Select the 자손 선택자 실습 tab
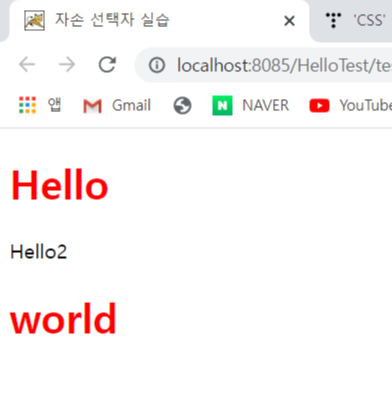 159,21
